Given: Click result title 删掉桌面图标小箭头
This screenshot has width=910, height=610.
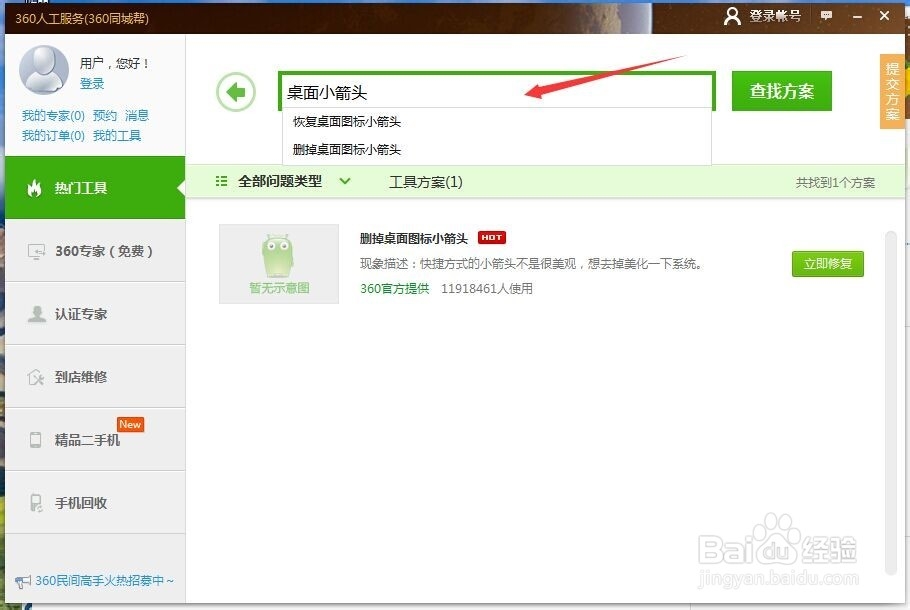Looking at the screenshot, I should (414, 239).
